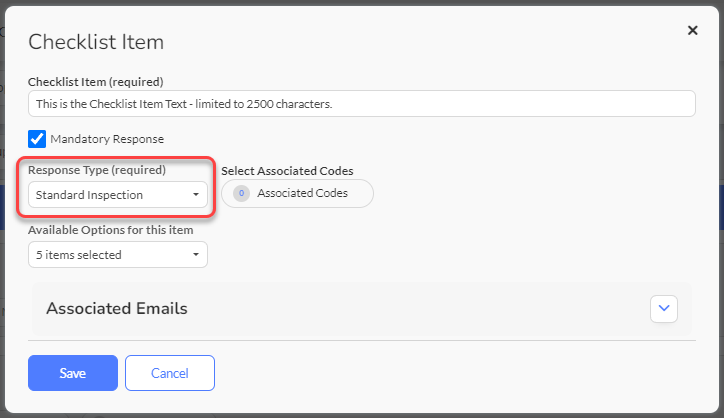Expand the Associated Emails section chevron
This screenshot has width=724, height=418.
[x=664, y=309]
